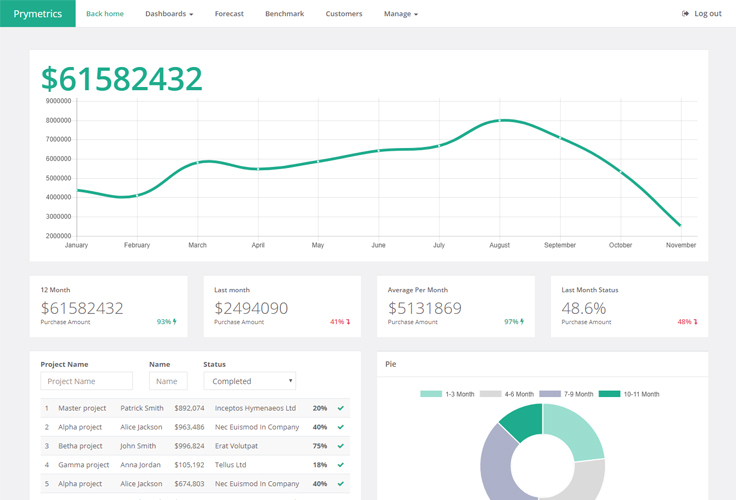
Task: Click the red down arrow by 41%
Action: point(348,322)
